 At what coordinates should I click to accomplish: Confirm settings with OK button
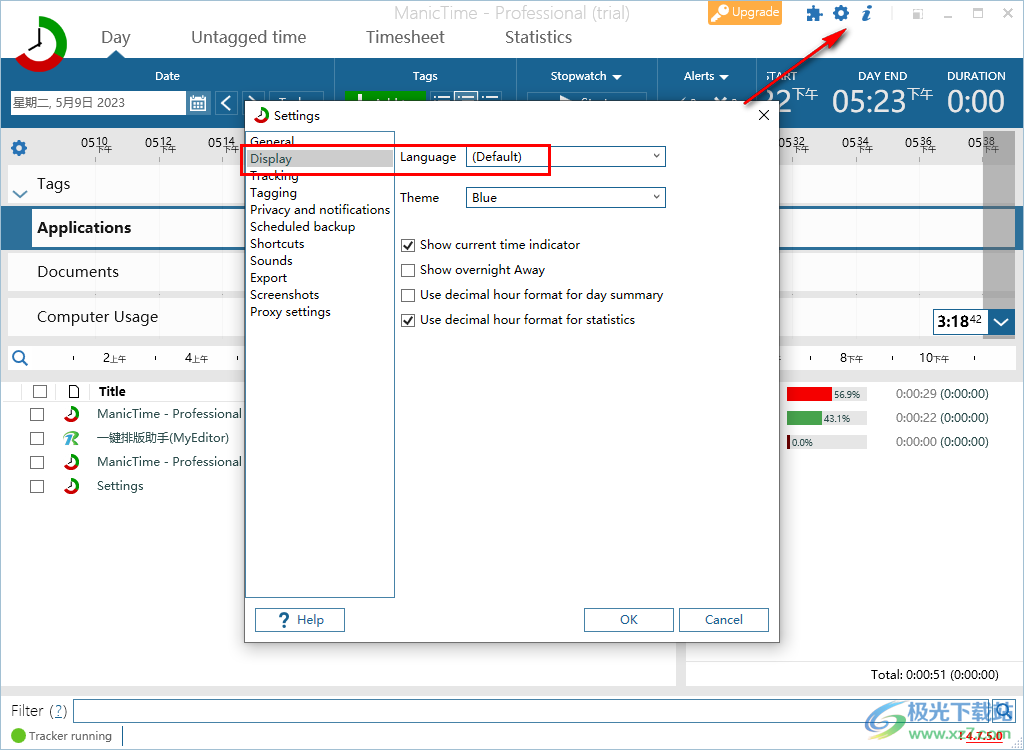click(x=629, y=620)
